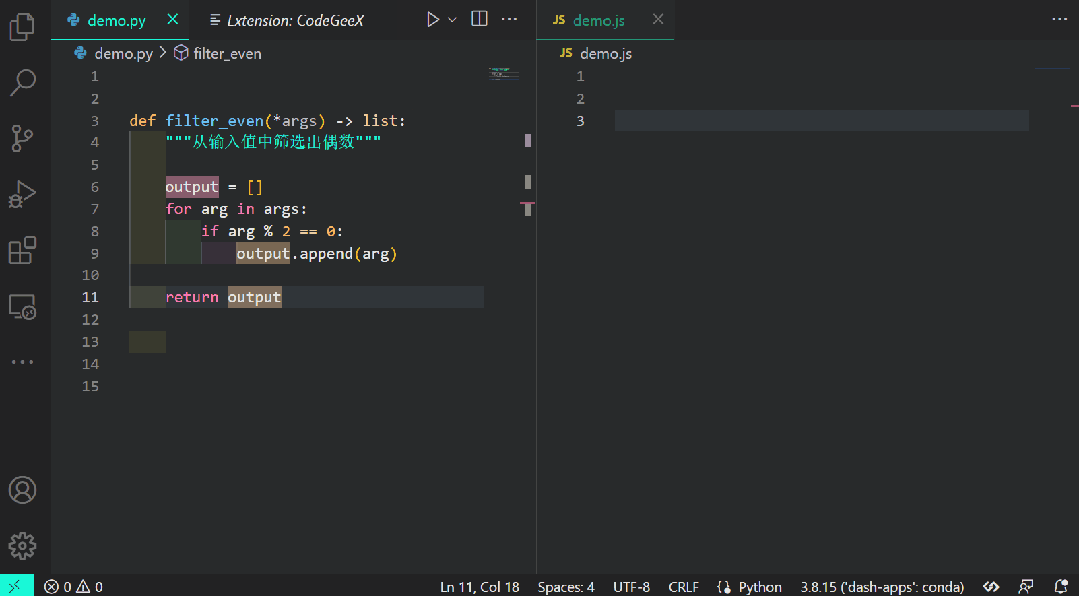Viewport: 1079px width, 596px height.
Task: Click the feedback icon in status bar
Action: click(x=1026, y=586)
